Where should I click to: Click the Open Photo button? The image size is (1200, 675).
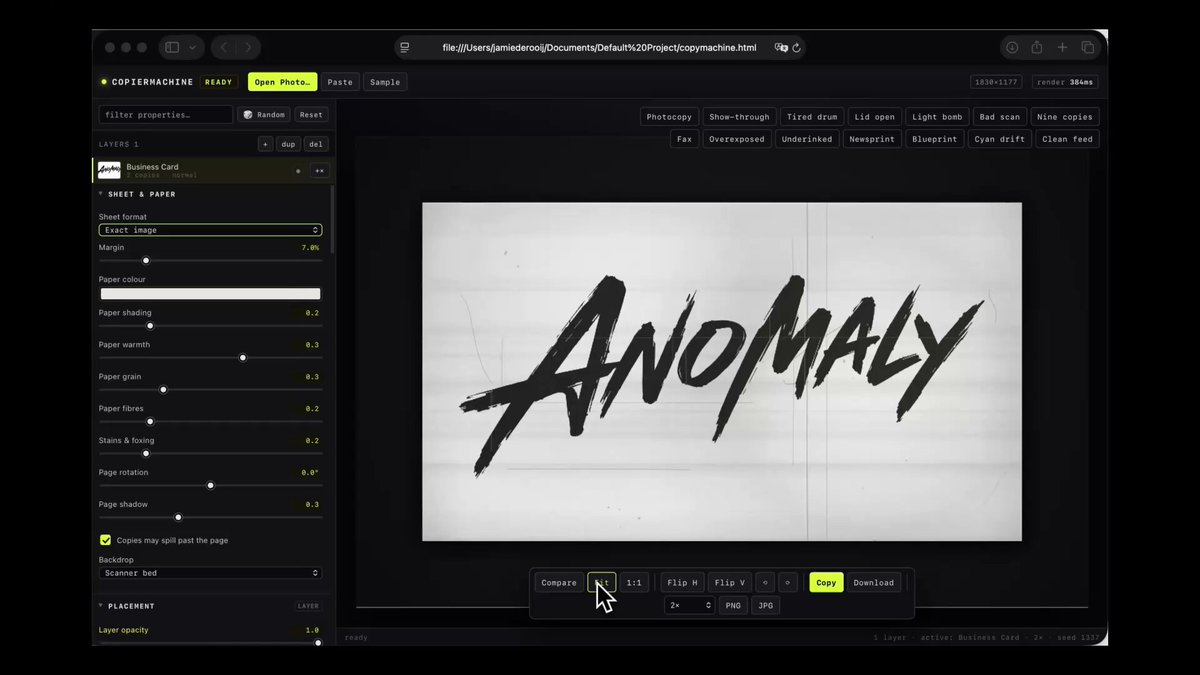pos(283,82)
